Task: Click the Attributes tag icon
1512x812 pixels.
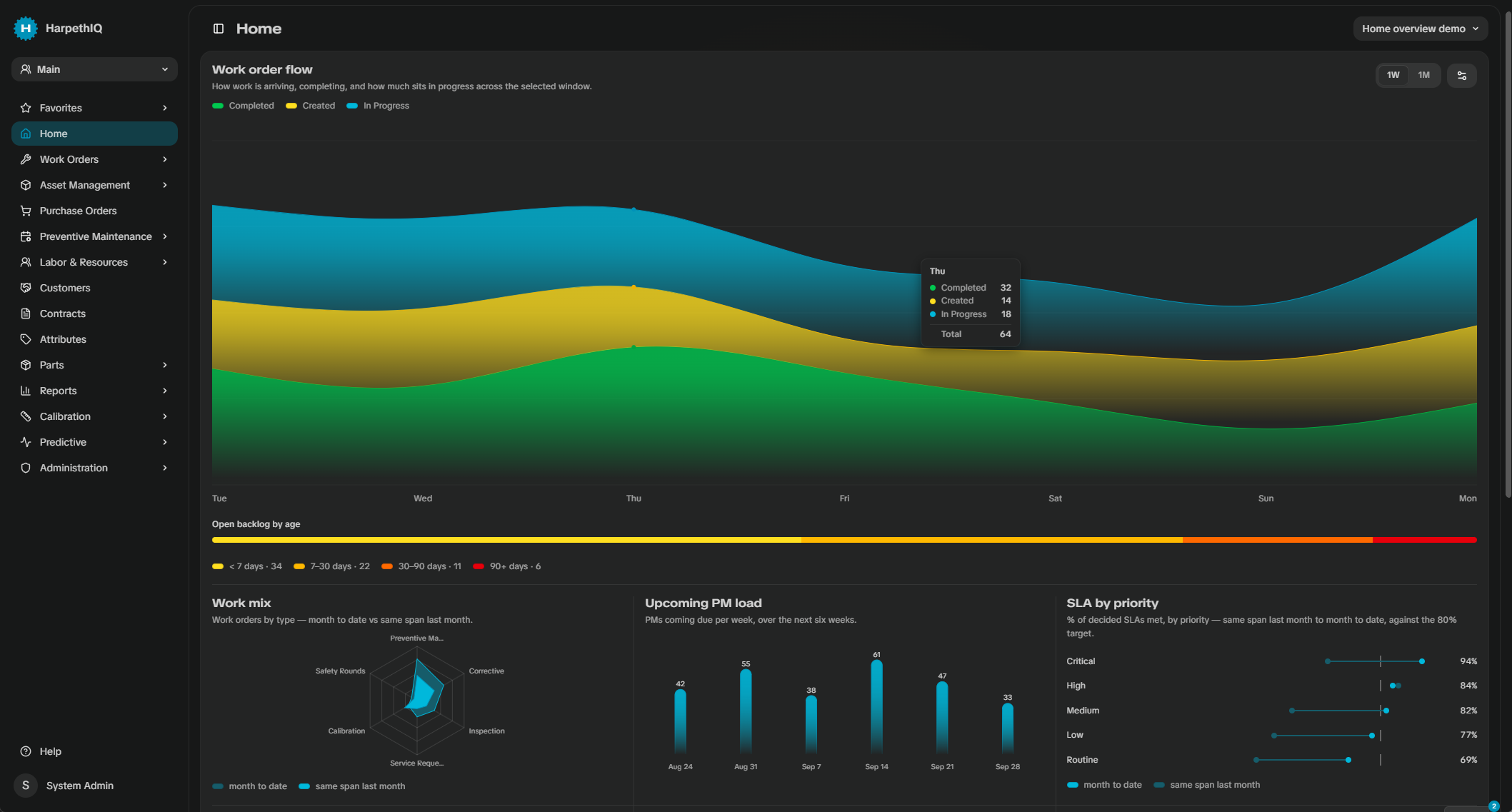Action: (x=26, y=339)
